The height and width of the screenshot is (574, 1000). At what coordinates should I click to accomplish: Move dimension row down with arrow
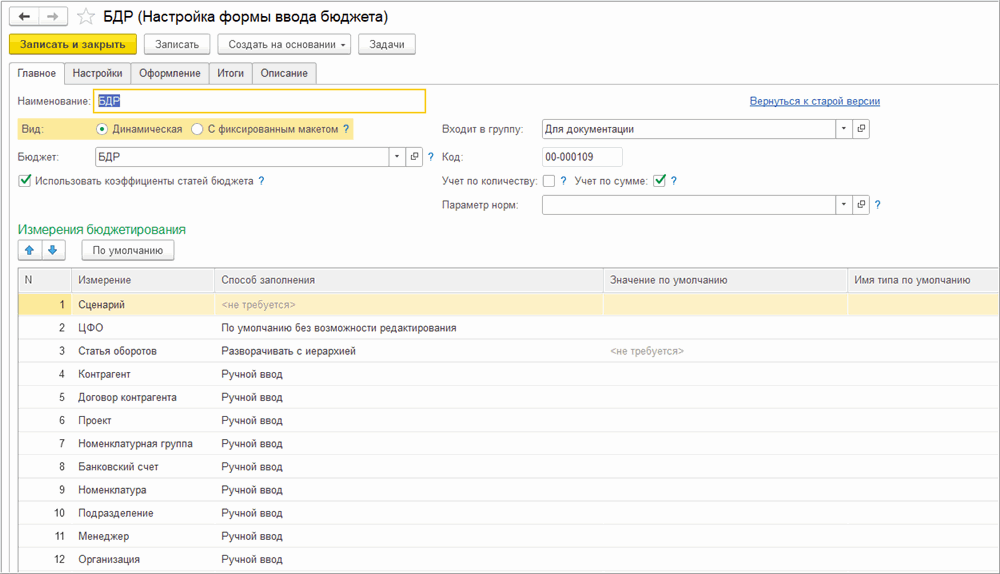(53, 250)
